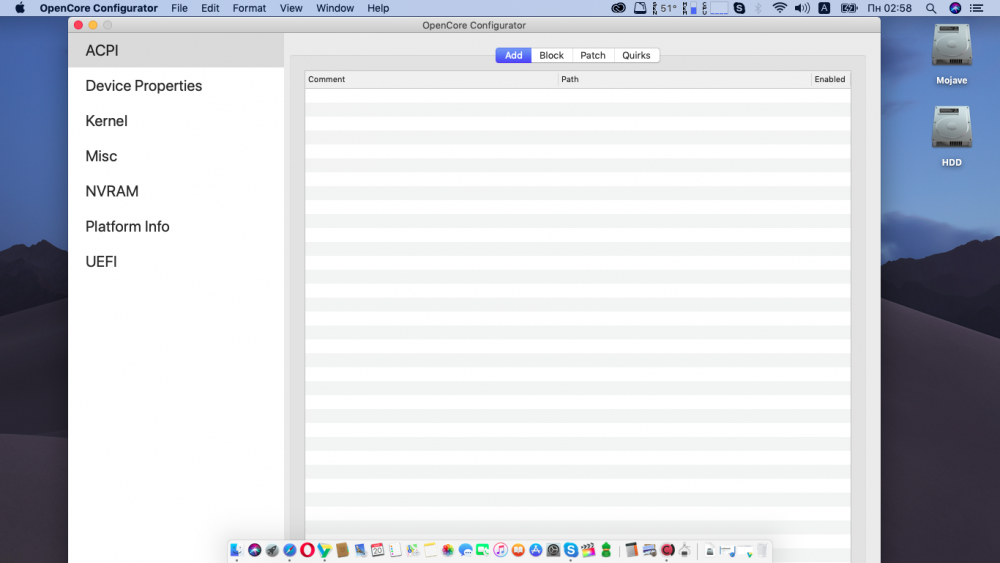Open the OpenCore Configurator app menu
Screen dimensions: 1000x563
[x=98, y=8]
